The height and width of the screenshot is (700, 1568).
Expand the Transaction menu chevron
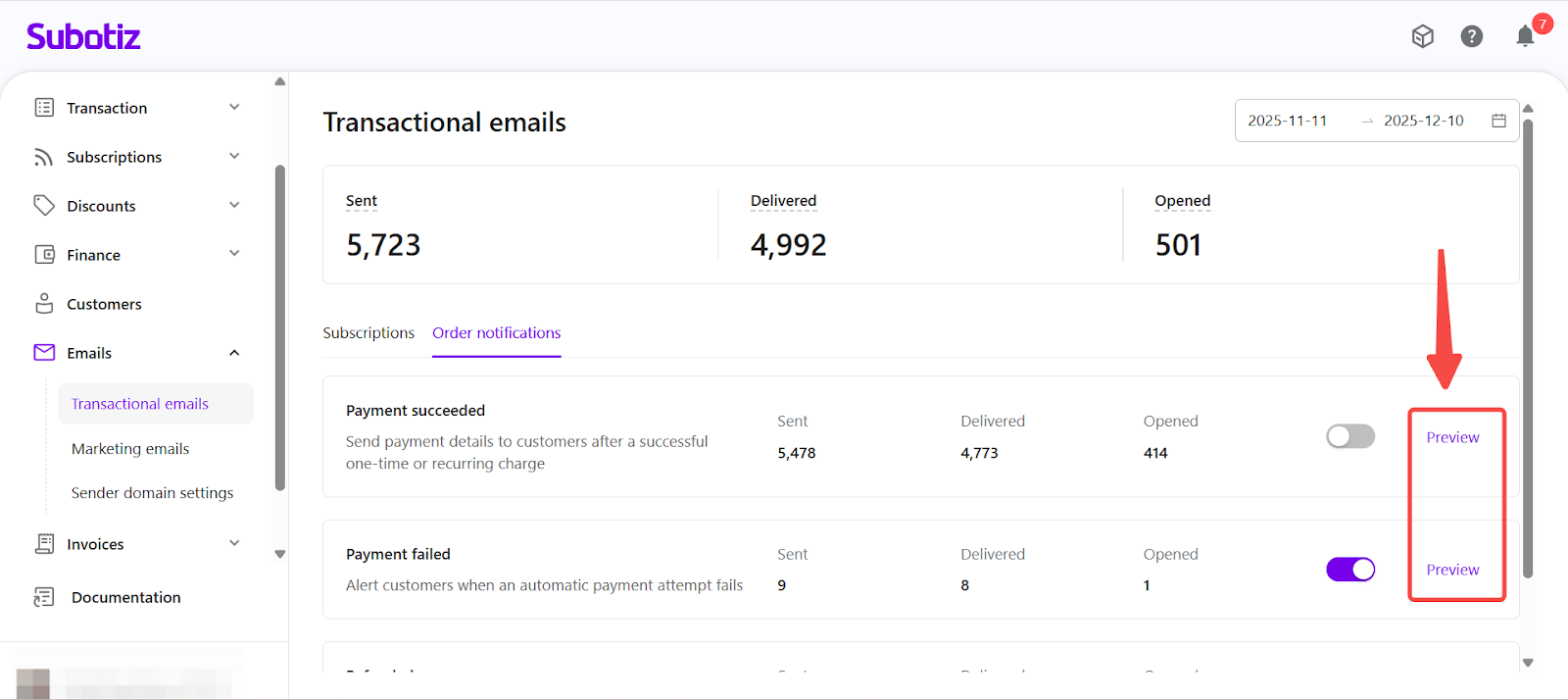234,107
